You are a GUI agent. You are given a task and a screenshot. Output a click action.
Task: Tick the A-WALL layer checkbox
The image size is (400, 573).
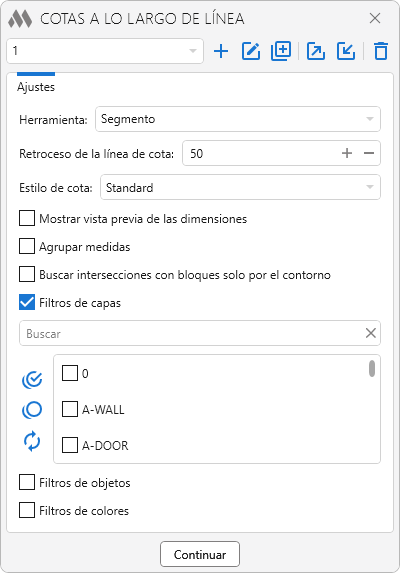click(x=70, y=409)
